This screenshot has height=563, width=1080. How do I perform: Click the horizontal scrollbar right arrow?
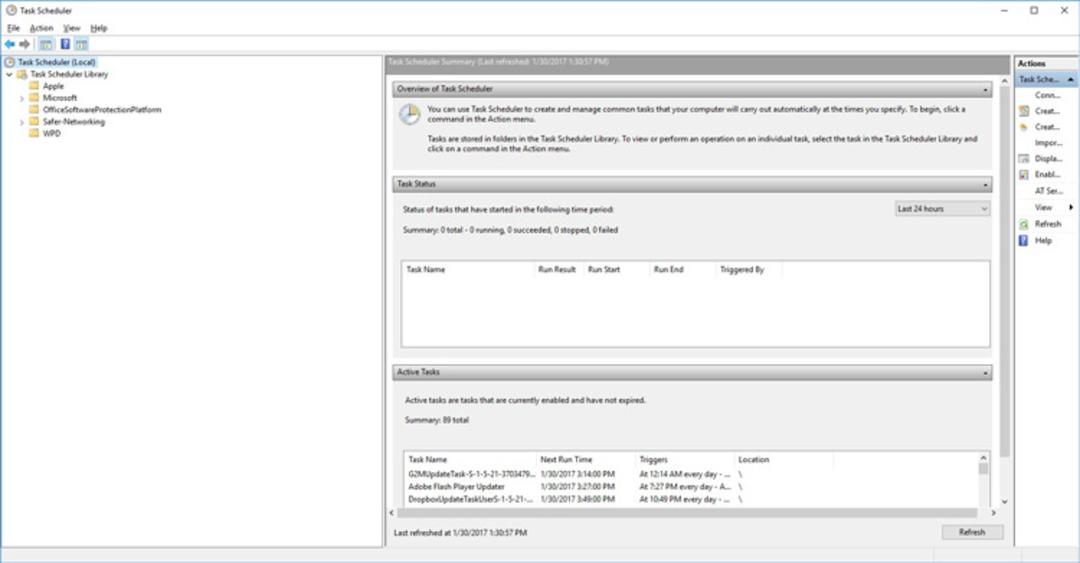click(x=993, y=513)
